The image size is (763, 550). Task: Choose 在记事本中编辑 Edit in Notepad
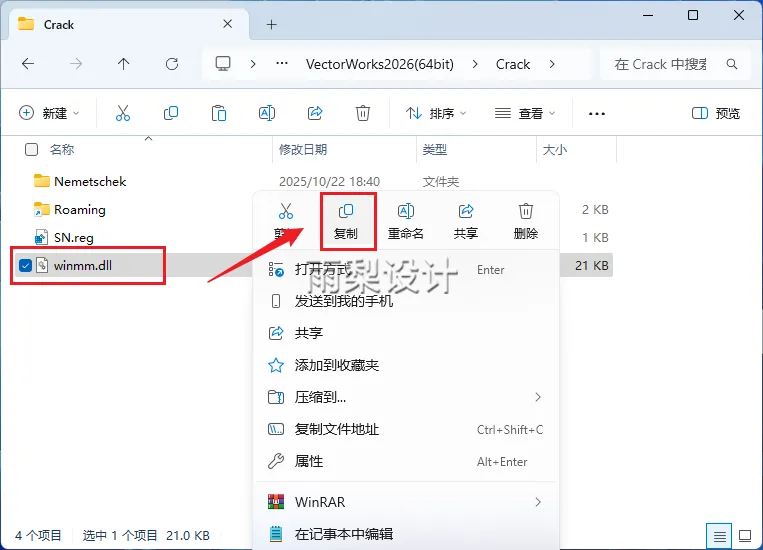(406, 534)
